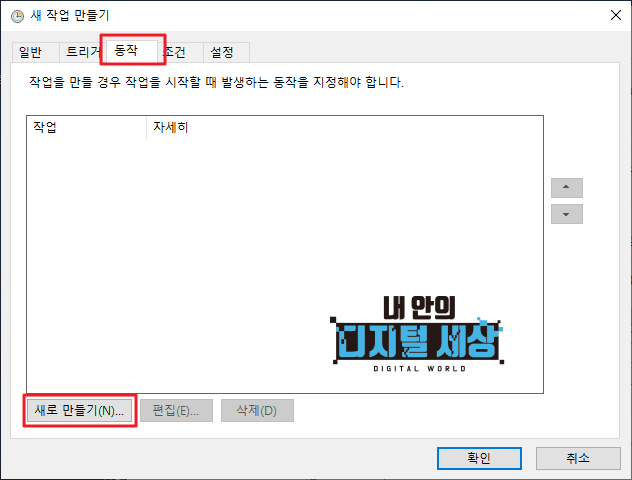The width and height of the screenshot is (632, 480).
Task: Confirm with the 확인 button
Action: click(479, 458)
